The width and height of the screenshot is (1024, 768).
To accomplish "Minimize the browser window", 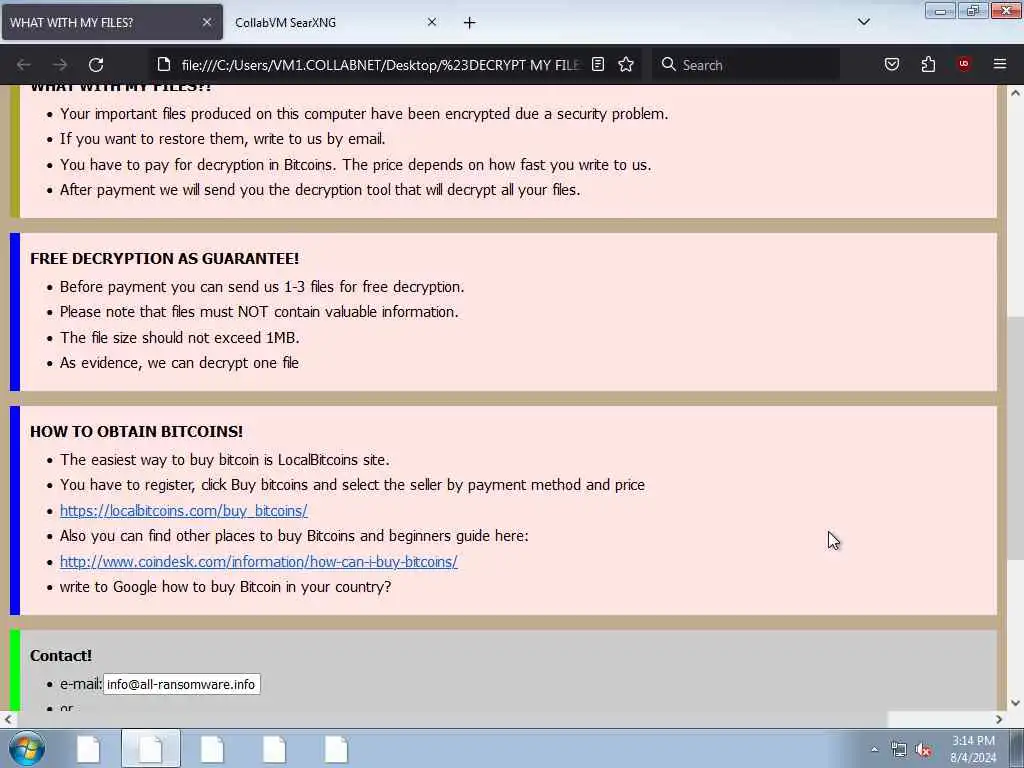I will 940,10.
